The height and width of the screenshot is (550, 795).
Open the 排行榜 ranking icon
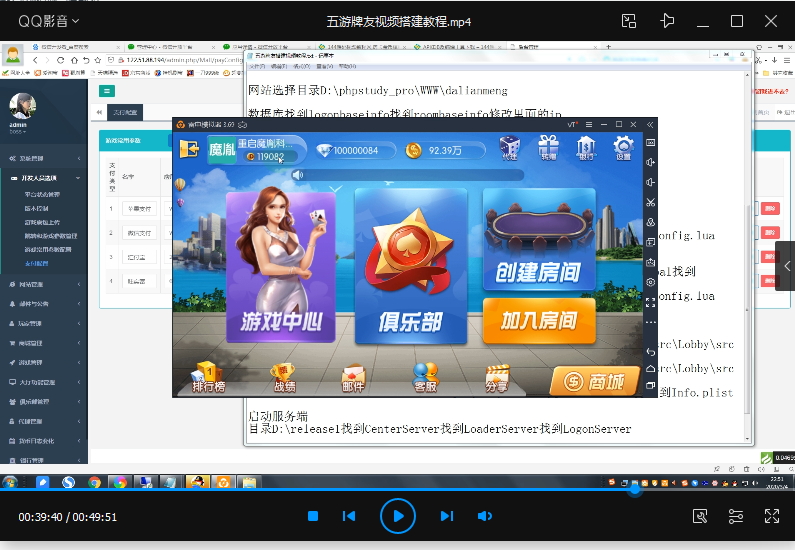[208, 378]
